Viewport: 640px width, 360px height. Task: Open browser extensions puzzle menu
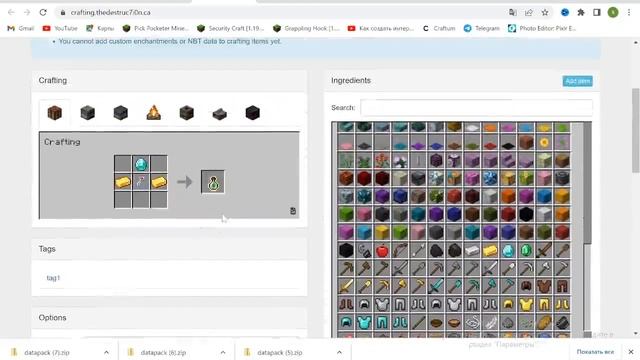[x=581, y=13]
